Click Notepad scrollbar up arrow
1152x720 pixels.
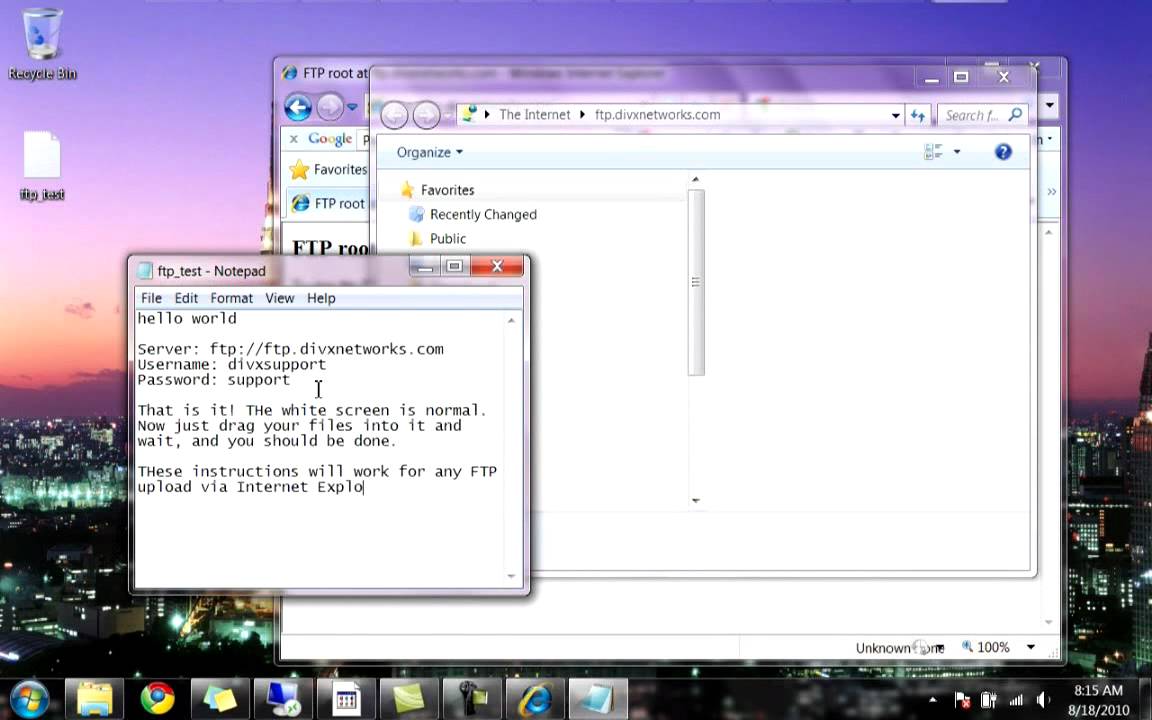click(511, 320)
